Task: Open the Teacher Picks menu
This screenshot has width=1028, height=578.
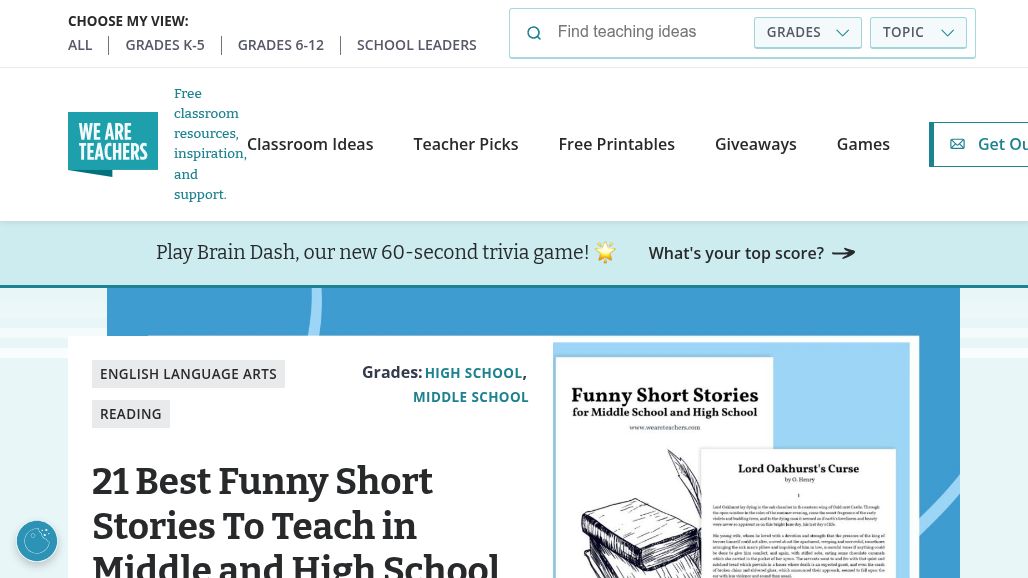Action: pyautogui.click(x=465, y=144)
